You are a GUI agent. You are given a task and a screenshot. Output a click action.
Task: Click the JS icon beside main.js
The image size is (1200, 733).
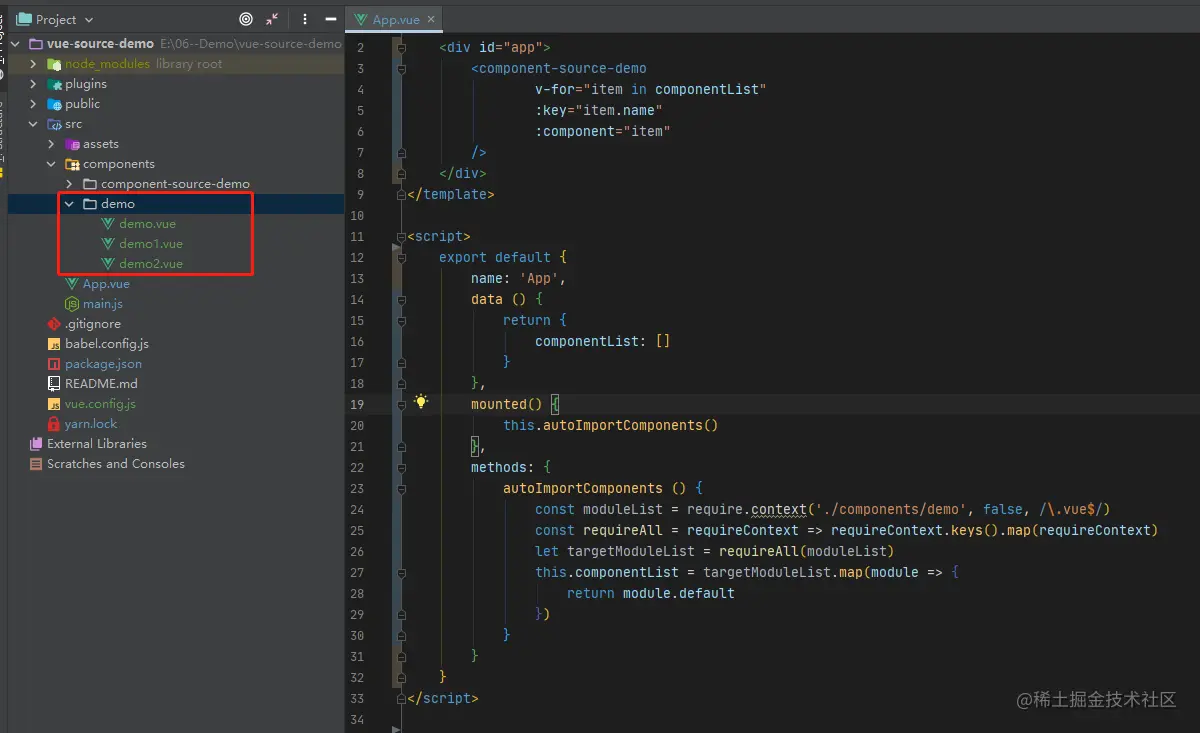[x=72, y=304]
